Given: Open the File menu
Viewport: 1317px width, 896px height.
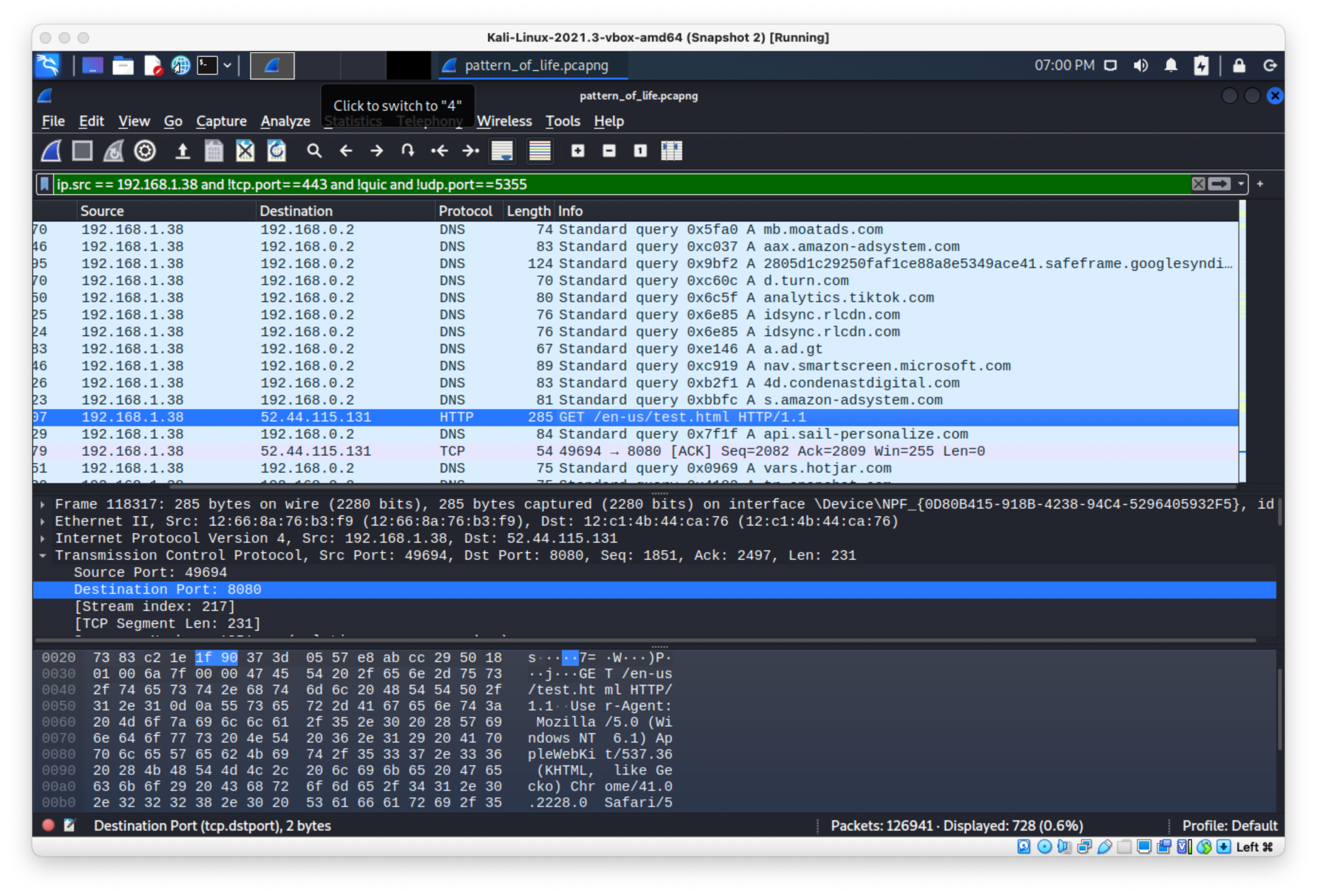Looking at the screenshot, I should [x=53, y=121].
